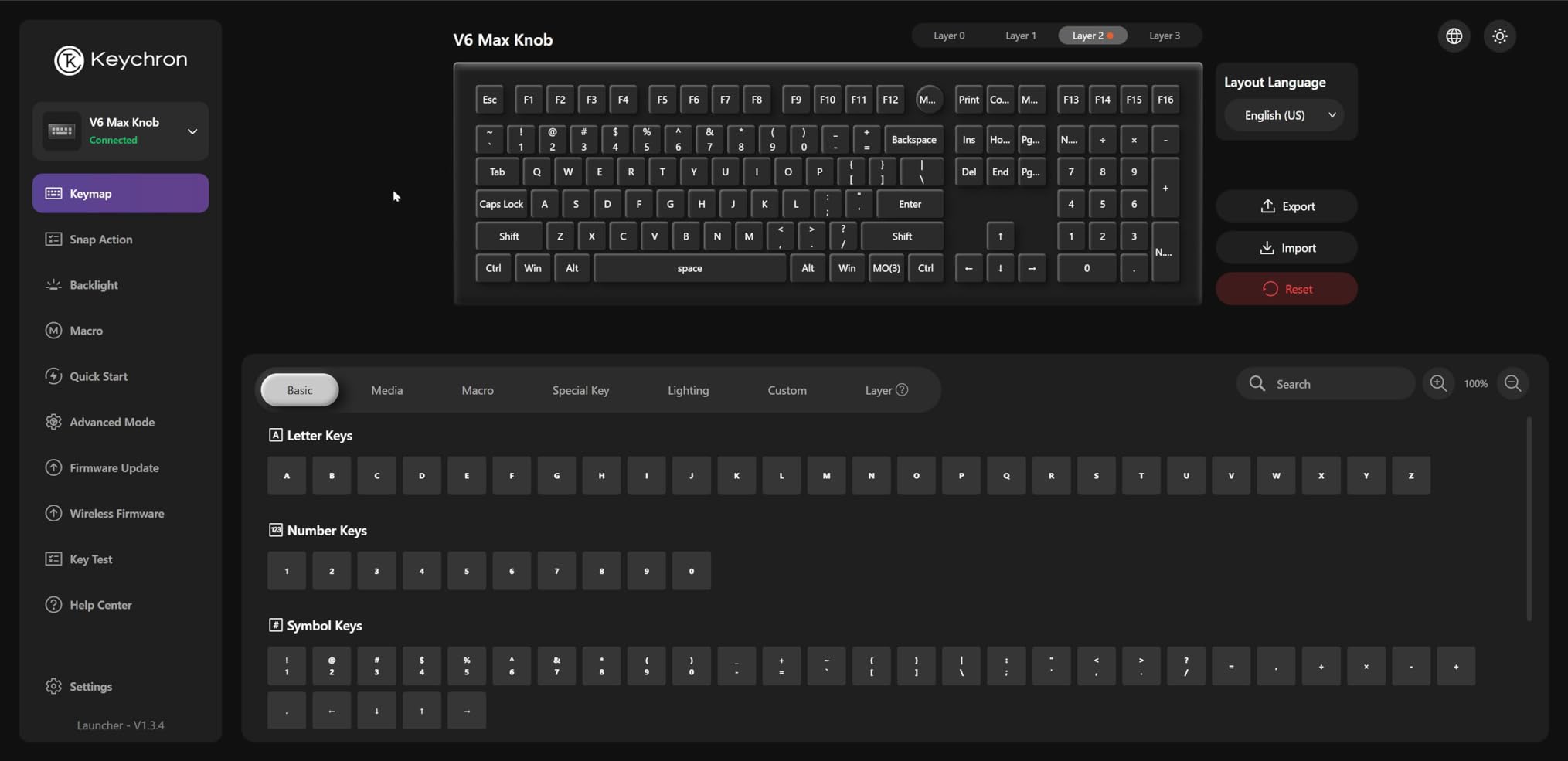This screenshot has height=761, width=1568.
Task: Switch to Layer 3
Action: [x=1165, y=36]
